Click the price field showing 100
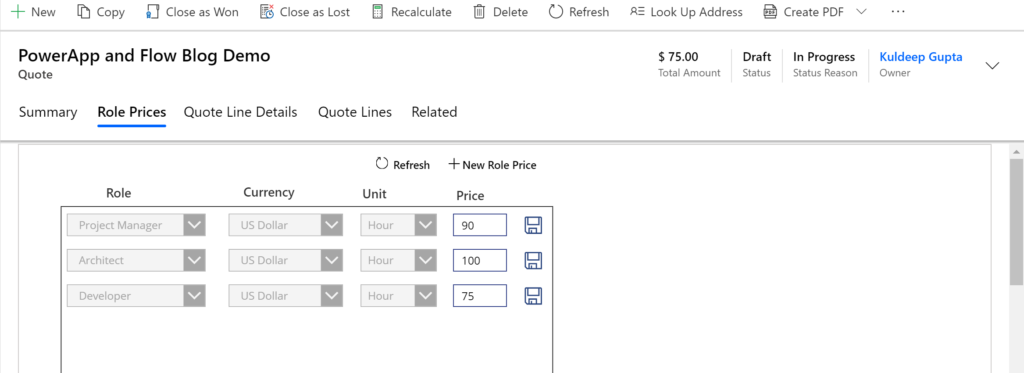This screenshot has width=1024, height=373. 480,260
